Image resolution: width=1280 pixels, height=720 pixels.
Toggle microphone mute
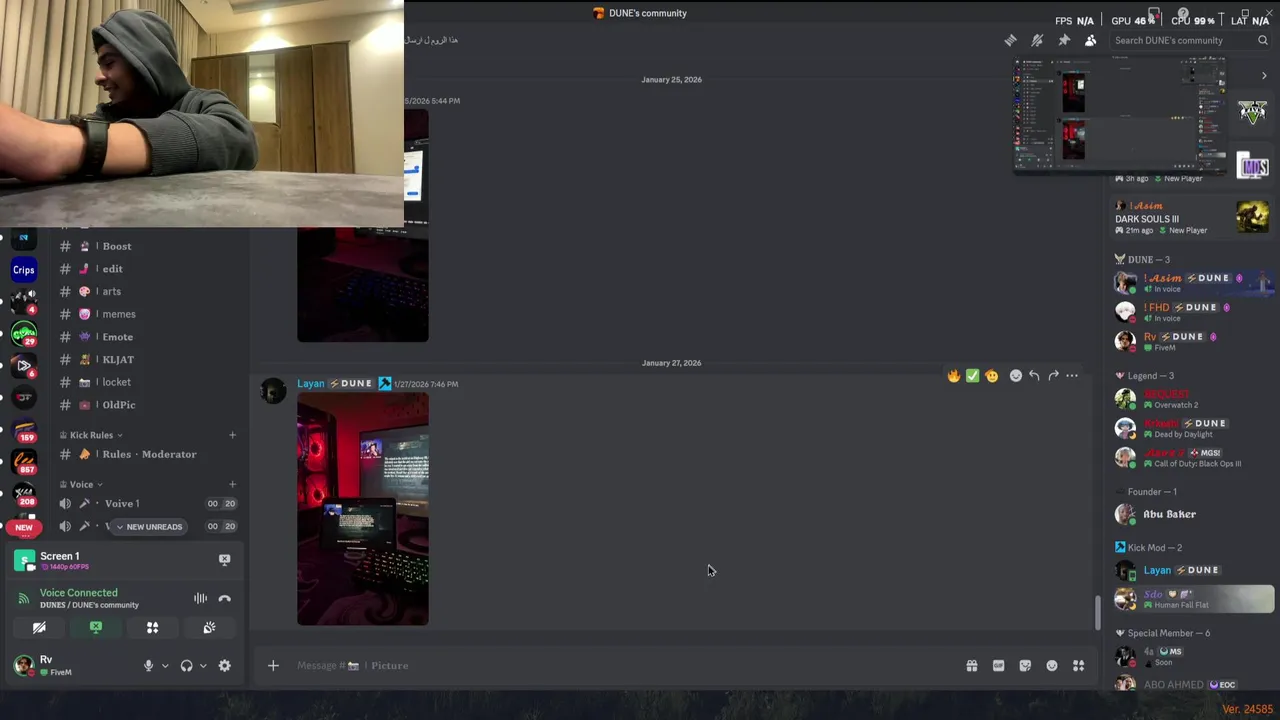point(148,666)
